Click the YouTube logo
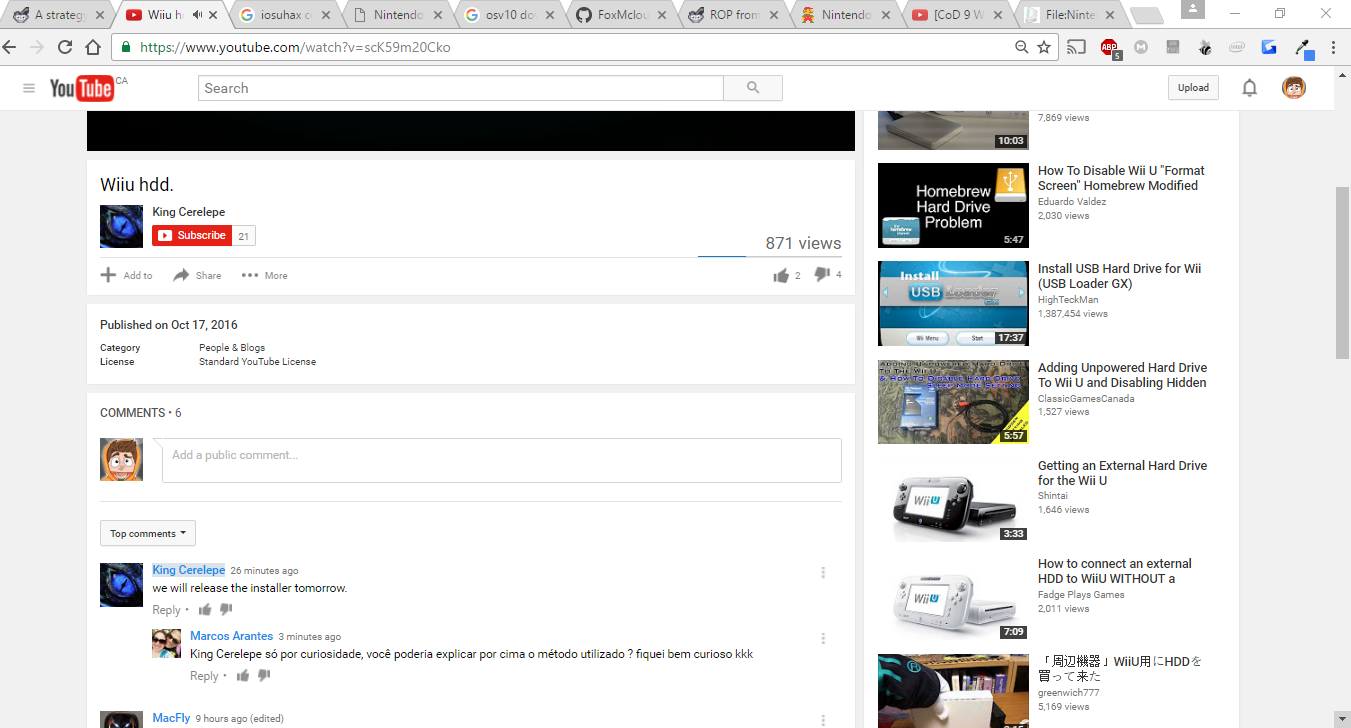Viewport: 1351px width, 728px height. coord(82,88)
